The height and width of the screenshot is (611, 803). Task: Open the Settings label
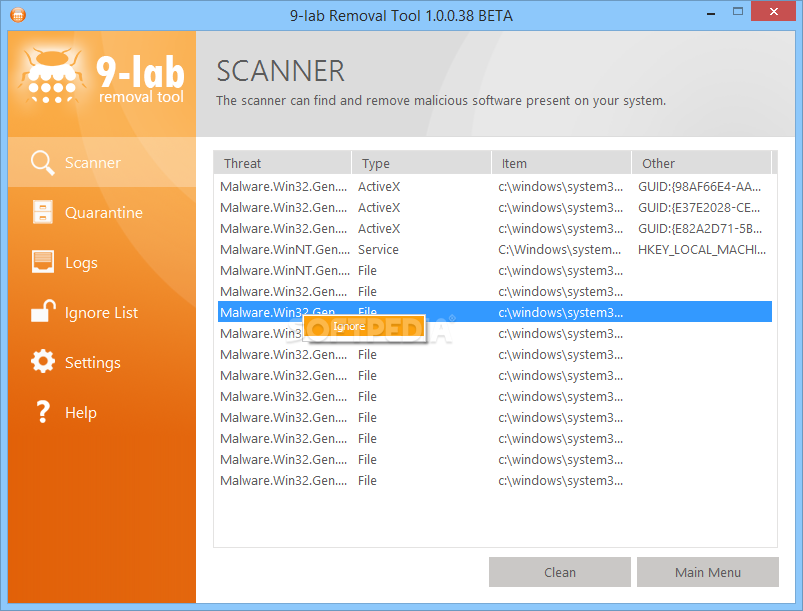tap(93, 363)
